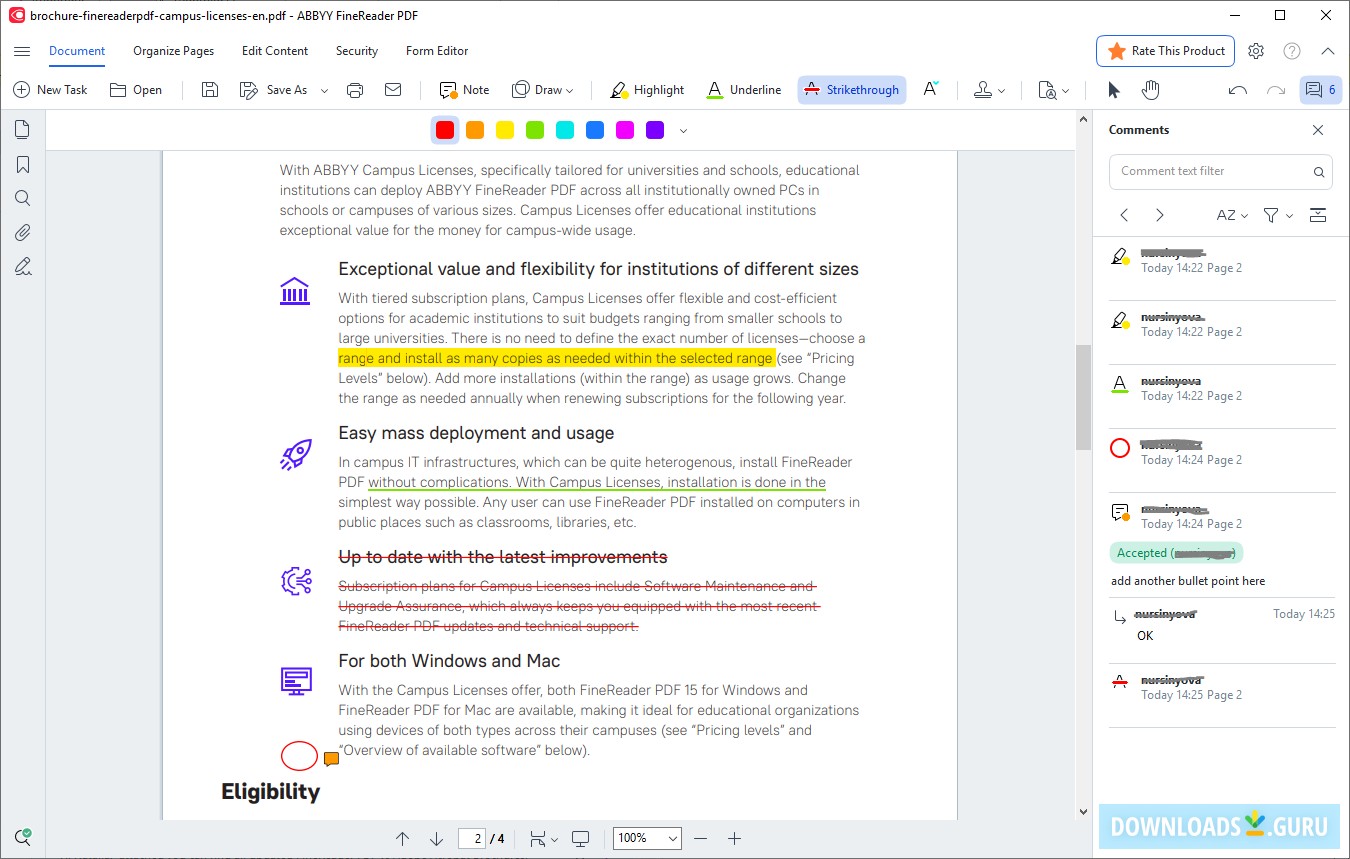The image size is (1350, 859).
Task: Toggle the Underline annotation tool
Action: pyautogui.click(x=743, y=90)
